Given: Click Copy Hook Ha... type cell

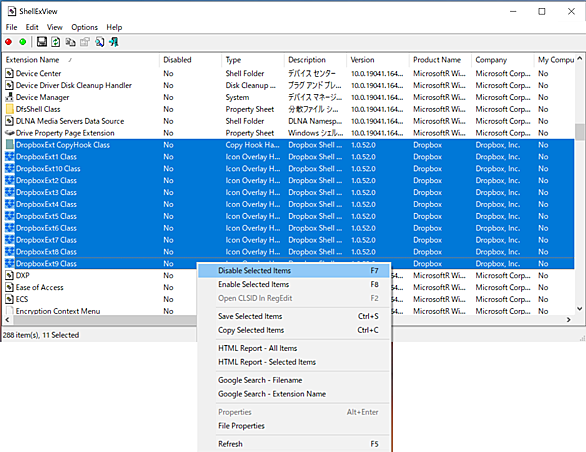Looking at the screenshot, I should click(252, 145).
